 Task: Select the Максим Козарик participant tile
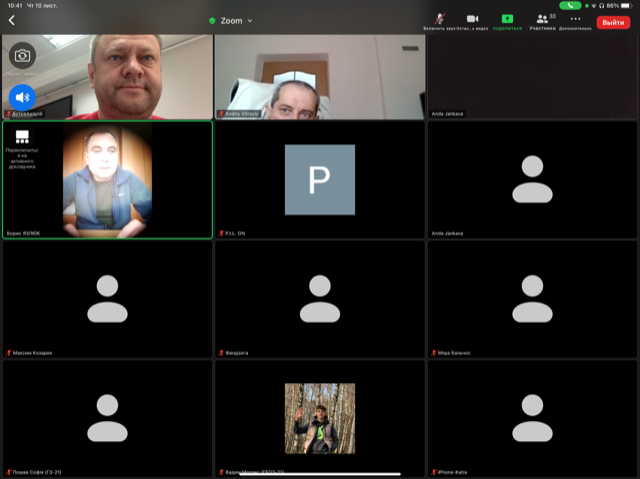[x=107, y=299]
